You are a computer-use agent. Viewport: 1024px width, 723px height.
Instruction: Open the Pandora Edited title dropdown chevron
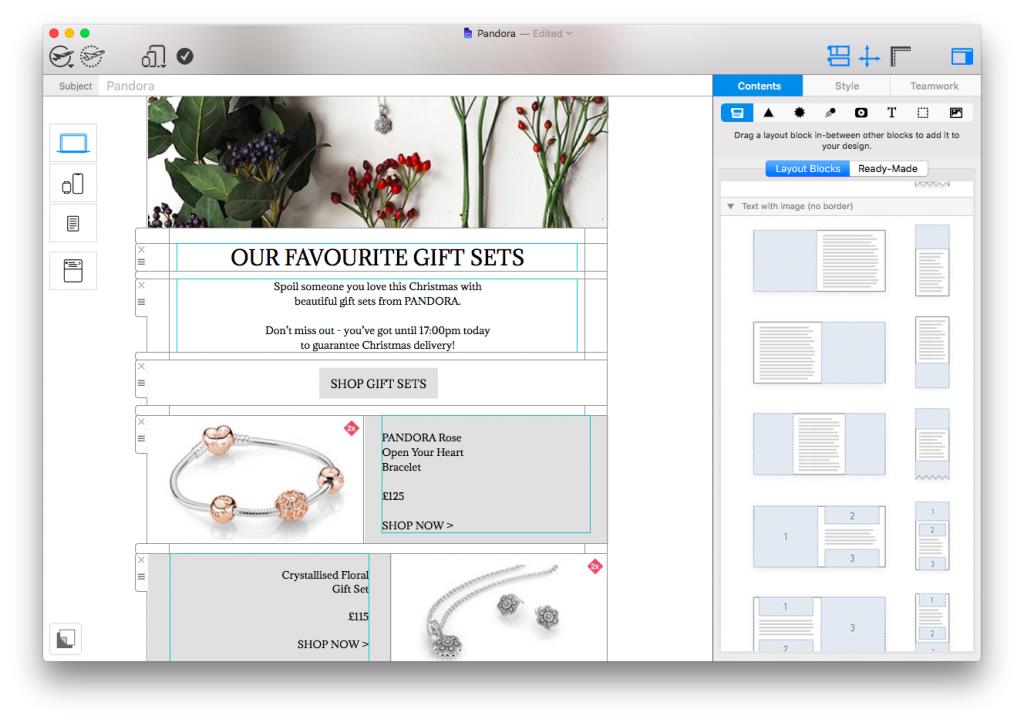coord(569,33)
